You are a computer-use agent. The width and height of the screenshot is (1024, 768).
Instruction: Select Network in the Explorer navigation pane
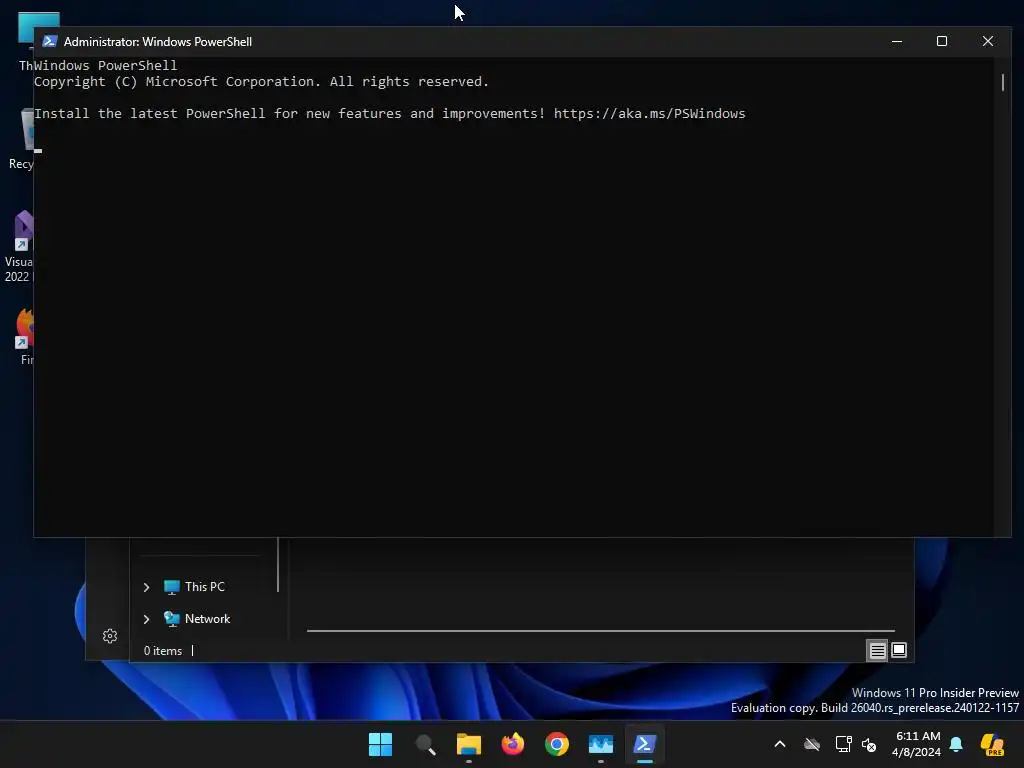[197, 618]
